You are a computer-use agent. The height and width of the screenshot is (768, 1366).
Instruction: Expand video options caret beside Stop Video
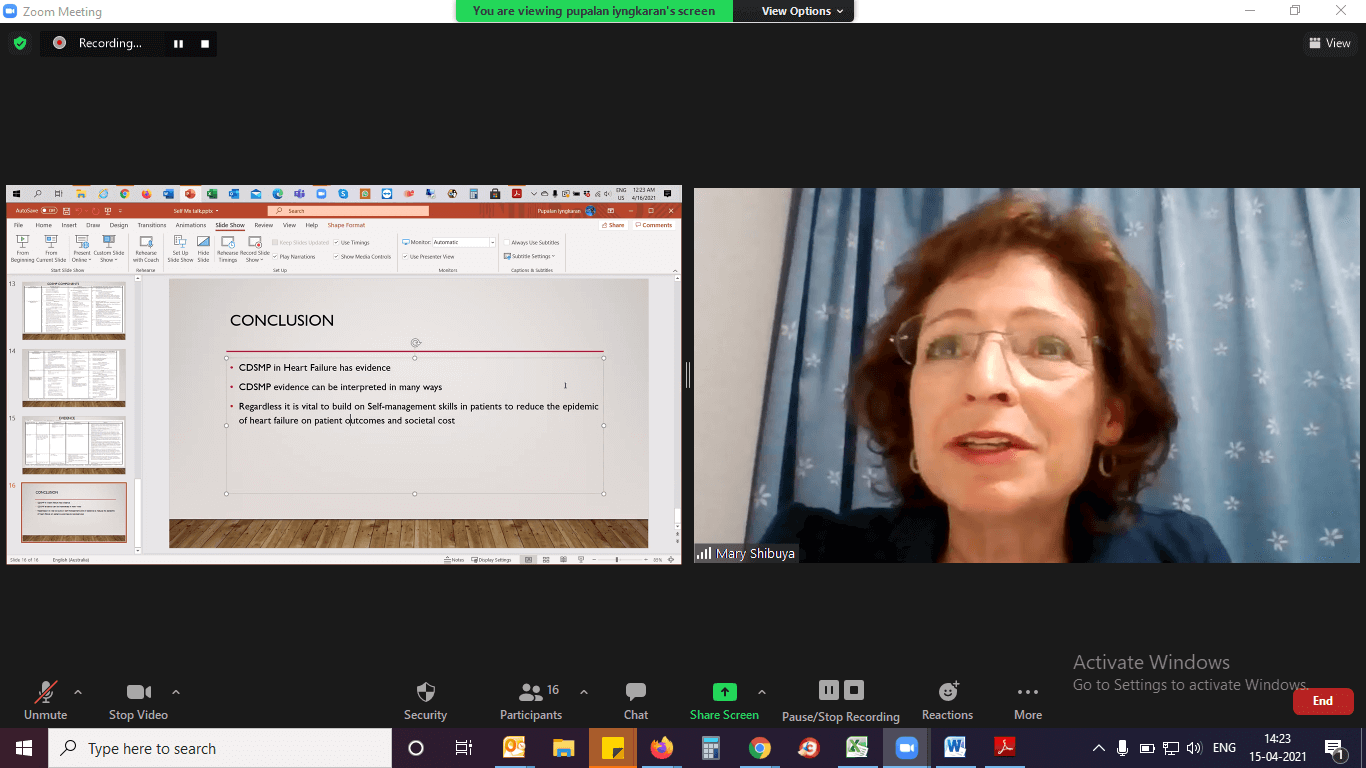tap(176, 692)
